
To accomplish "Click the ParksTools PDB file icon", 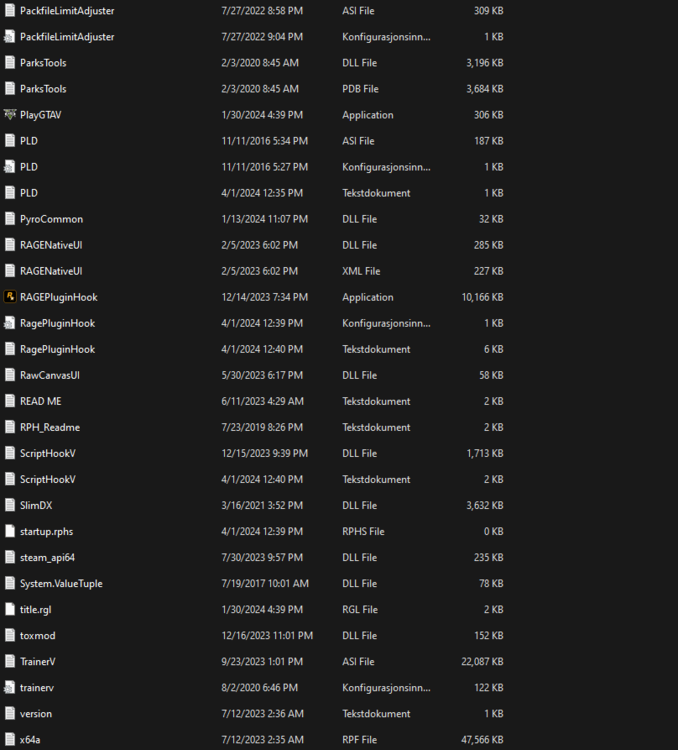I will [x=10, y=89].
